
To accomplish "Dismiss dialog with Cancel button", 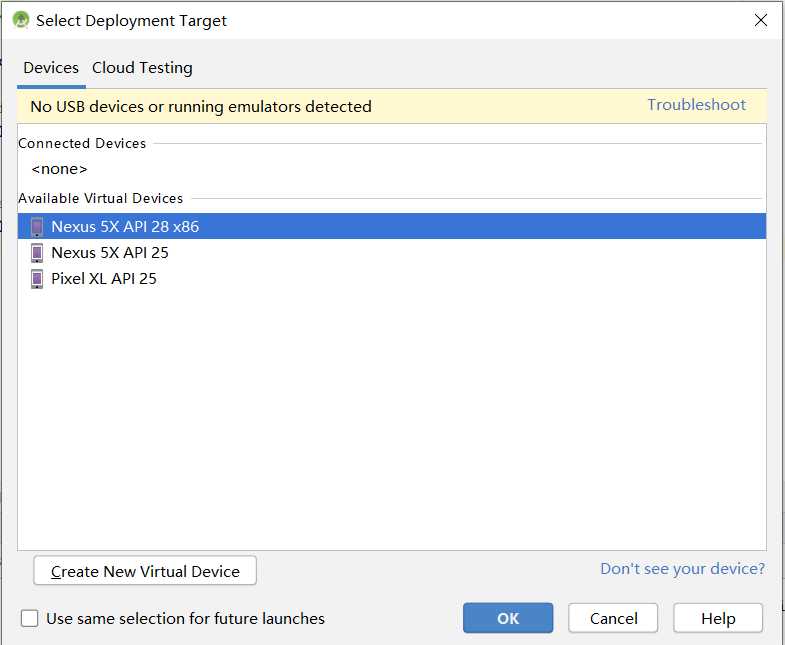I will click(x=613, y=618).
